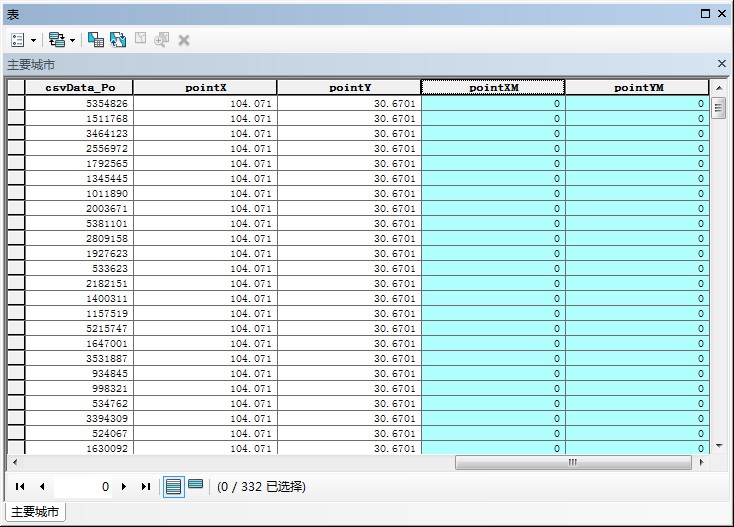Image resolution: width=734 pixels, height=527 pixels.
Task: Go to first record
Action: (x=21, y=487)
